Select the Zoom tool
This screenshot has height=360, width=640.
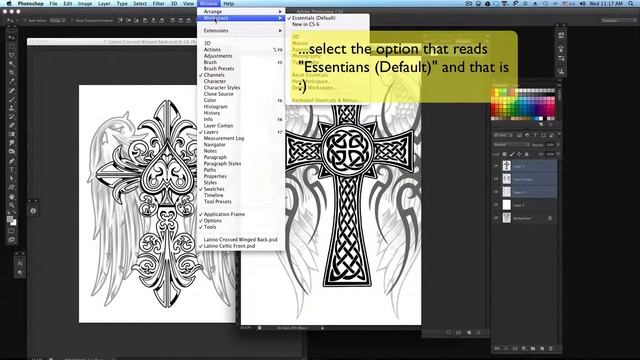point(12,205)
